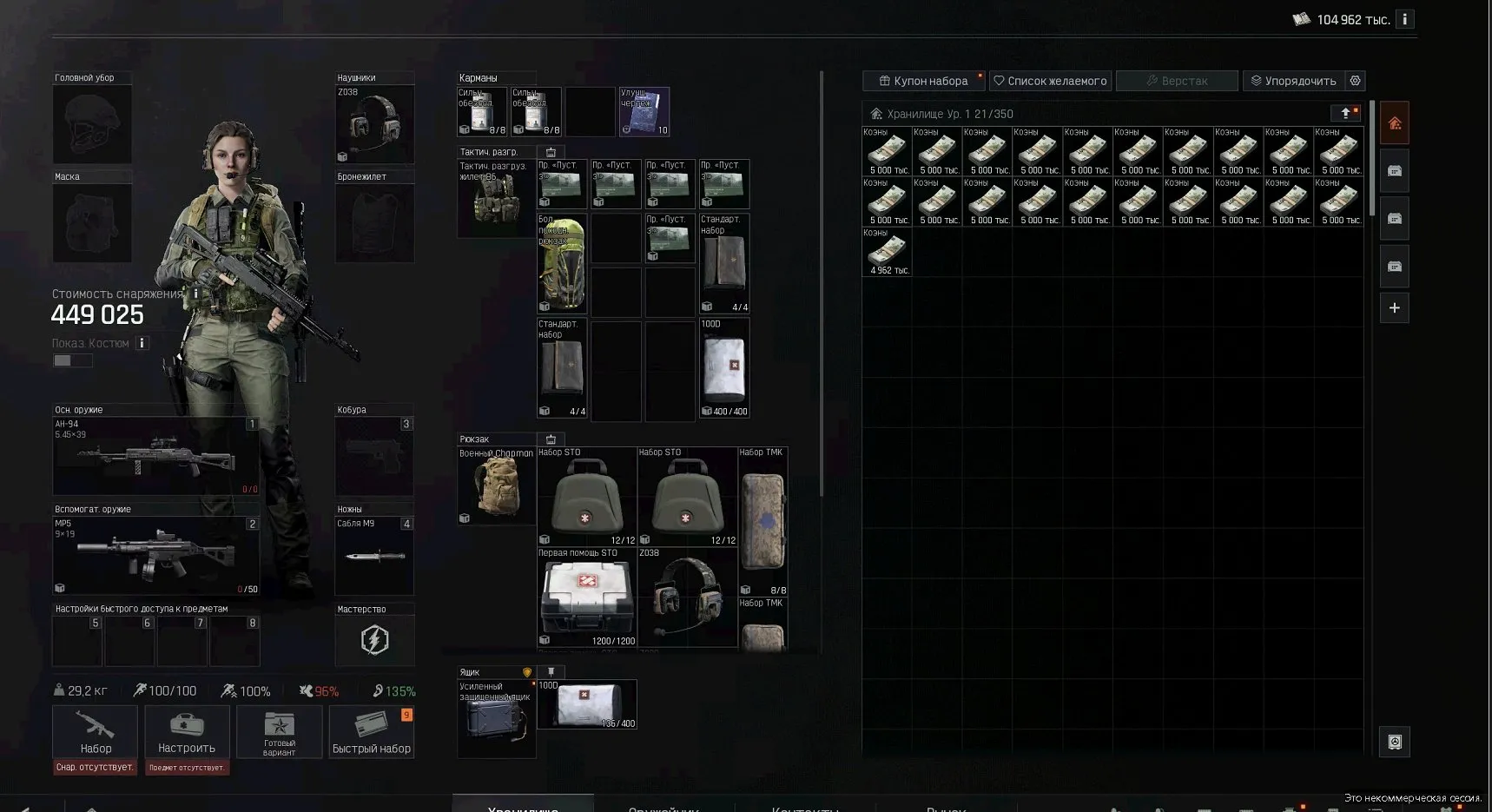Screen dimensions: 1492x812
Task: Select the Набор TMK showing 8/8
Action: 763,521
